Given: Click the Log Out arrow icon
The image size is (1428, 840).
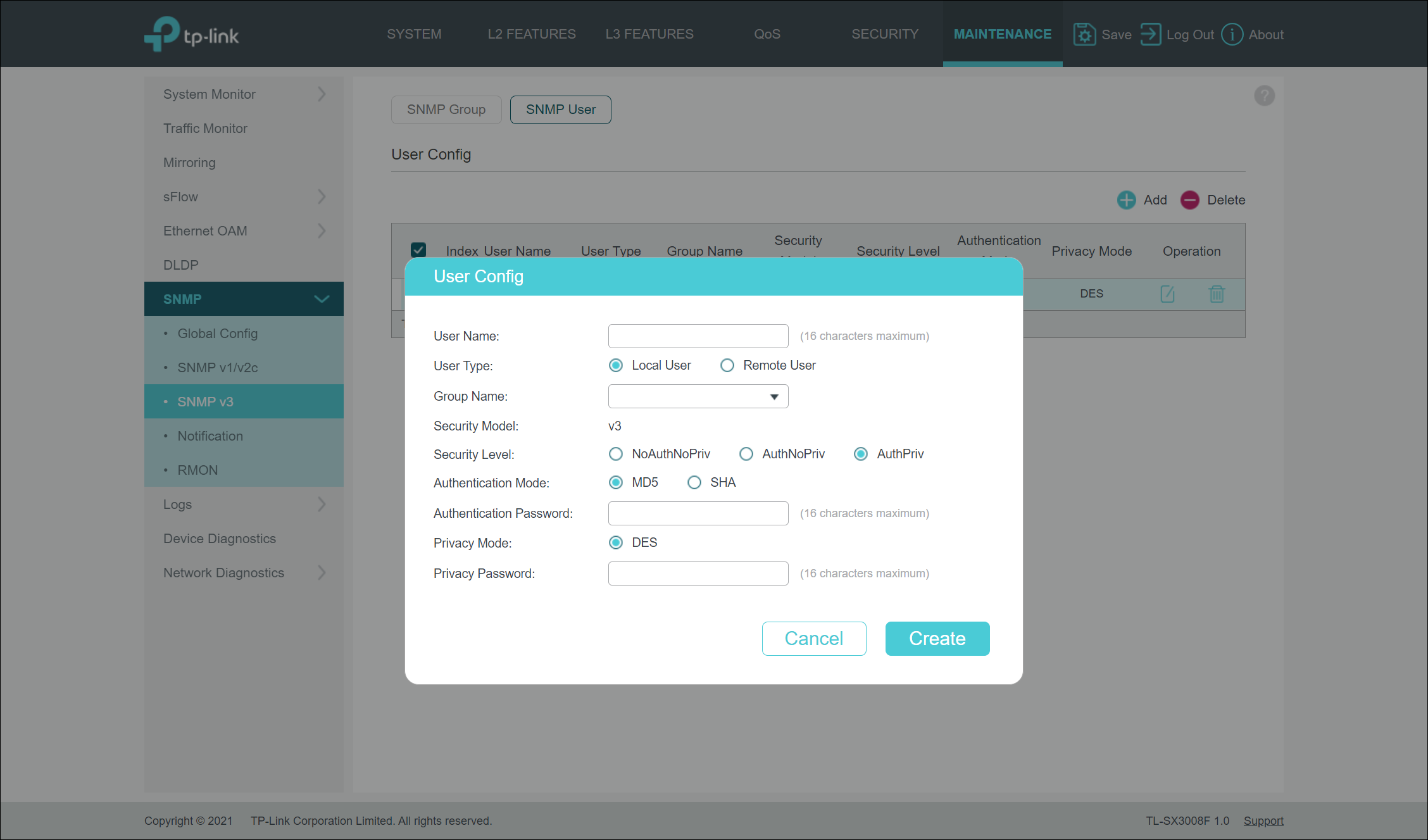Looking at the screenshot, I should click(1150, 34).
